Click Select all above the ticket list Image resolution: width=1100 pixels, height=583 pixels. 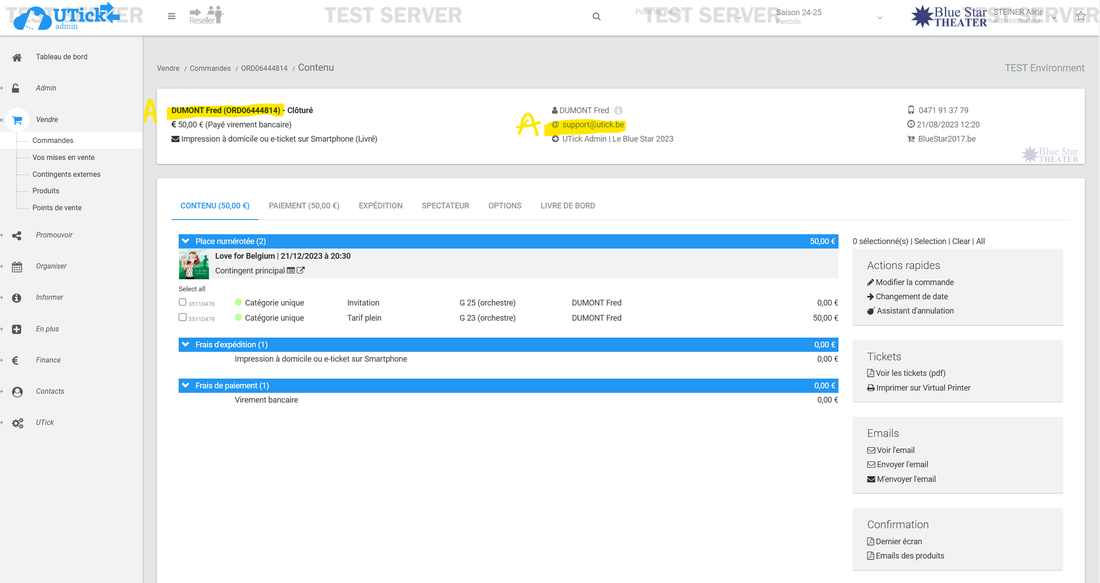[x=192, y=289]
